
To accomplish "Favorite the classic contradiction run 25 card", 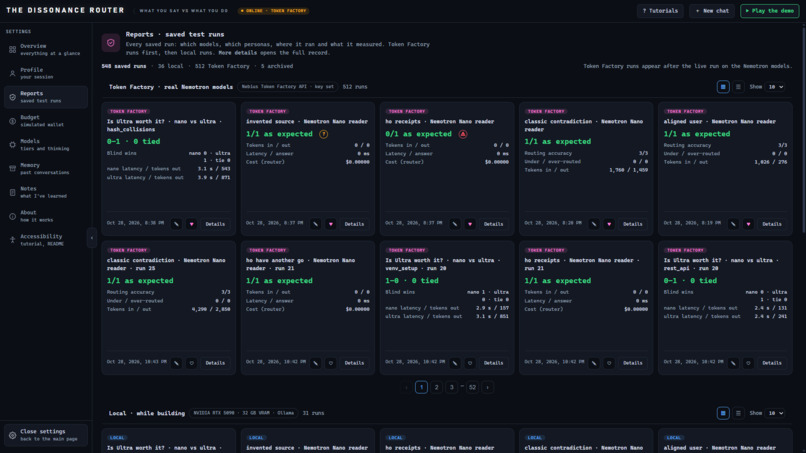I will [x=192, y=363].
